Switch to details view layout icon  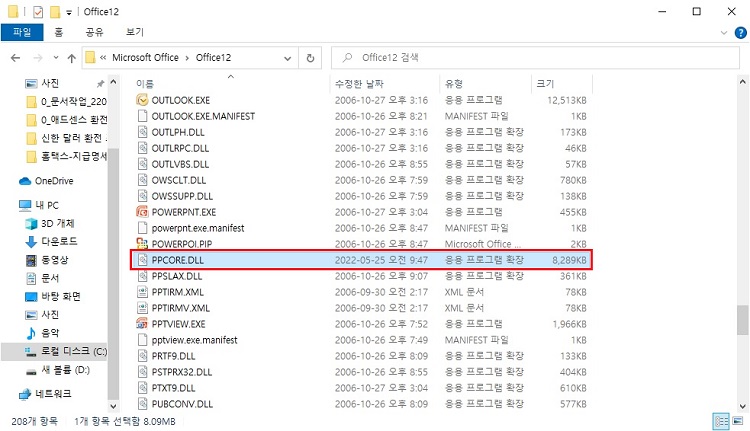721,421
